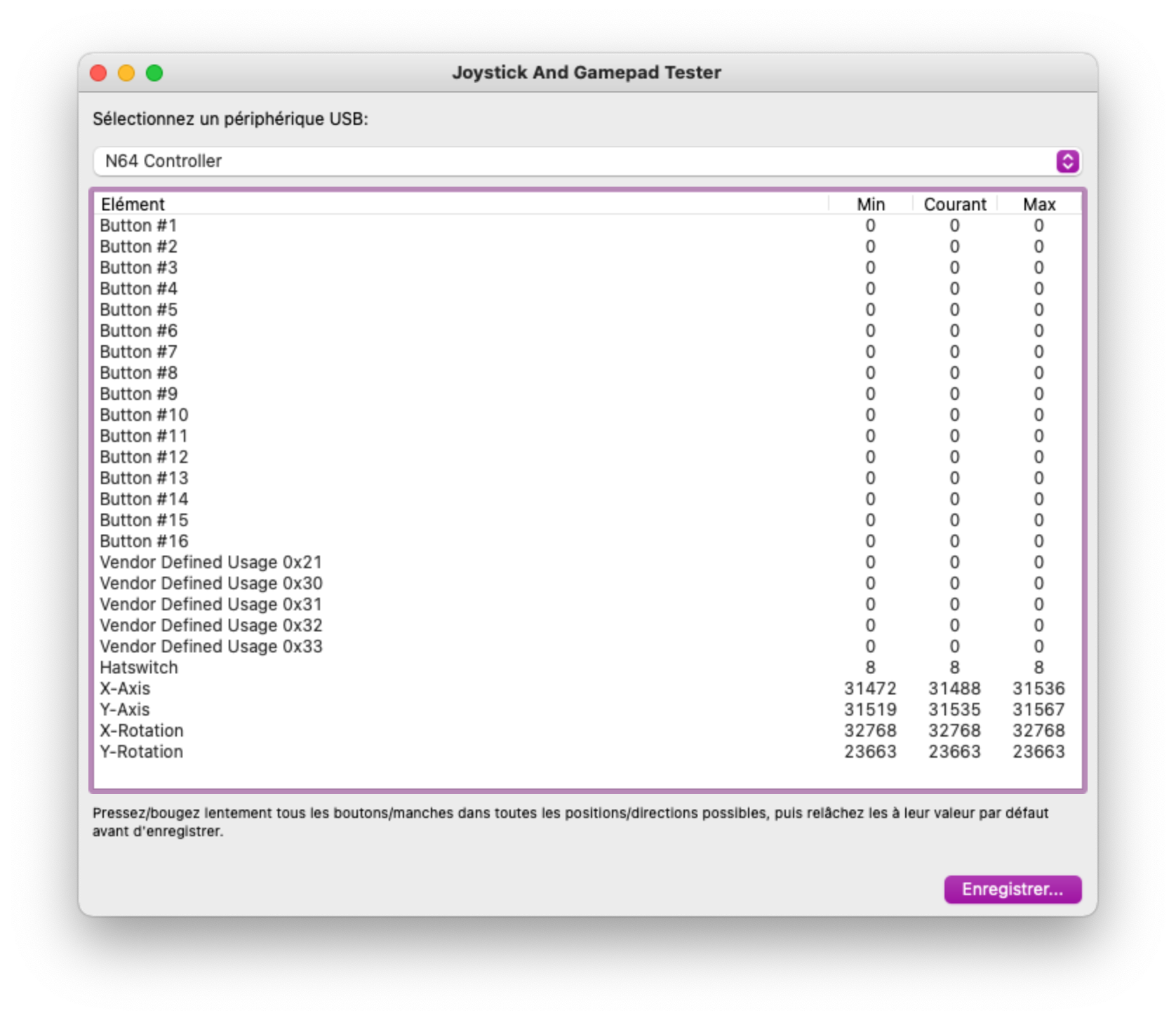This screenshot has width=1176, height=1020.
Task: Click Y-Axis minimum value 31519
Action: point(870,709)
